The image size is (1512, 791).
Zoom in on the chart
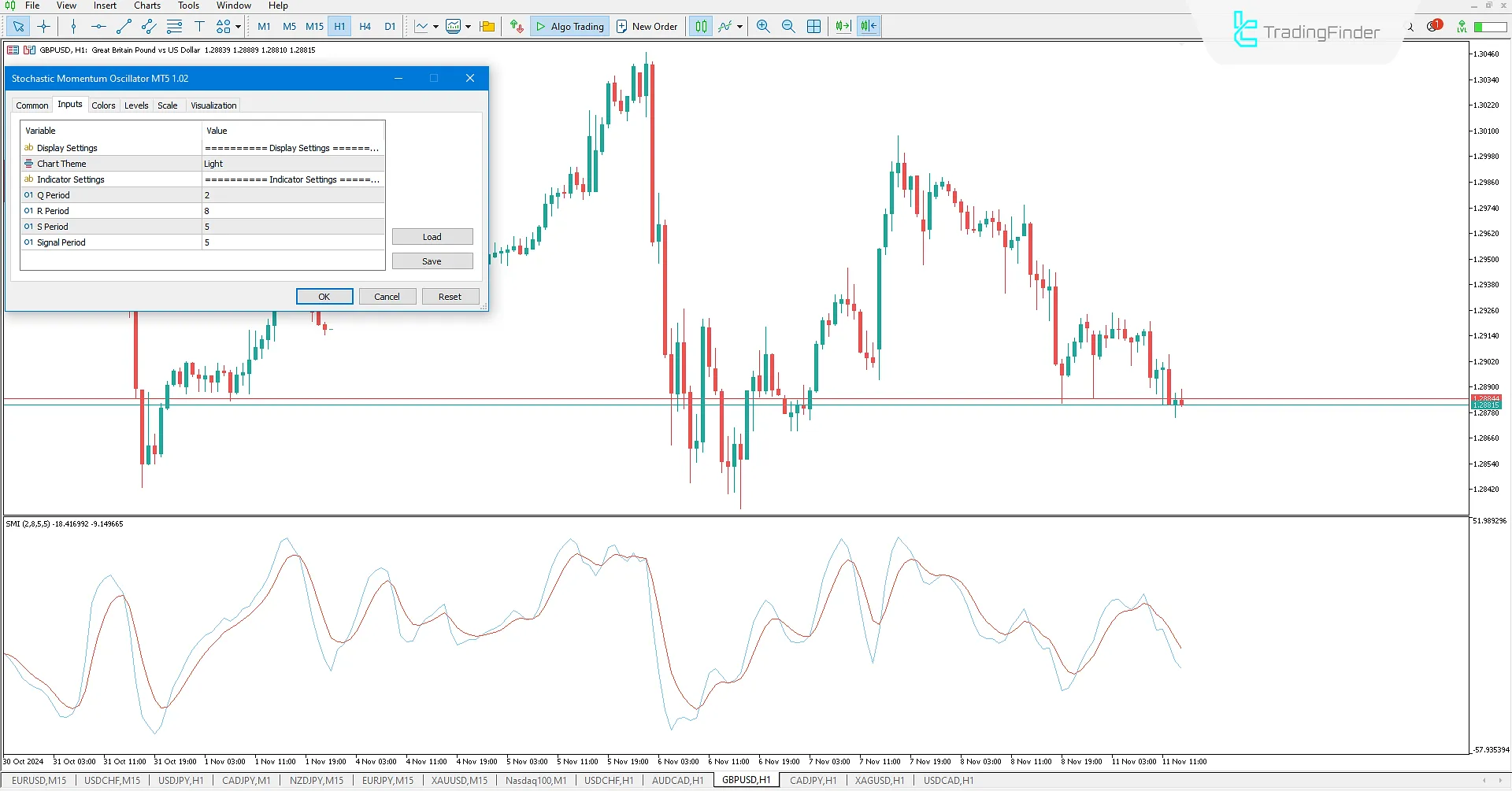coord(763,26)
